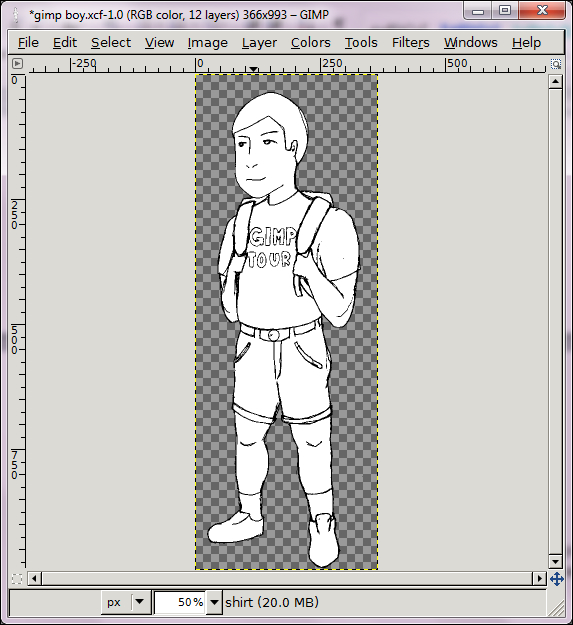This screenshot has width=573, height=625.
Task: Click the zoom-on-resize icon at top right
Action: point(556,64)
